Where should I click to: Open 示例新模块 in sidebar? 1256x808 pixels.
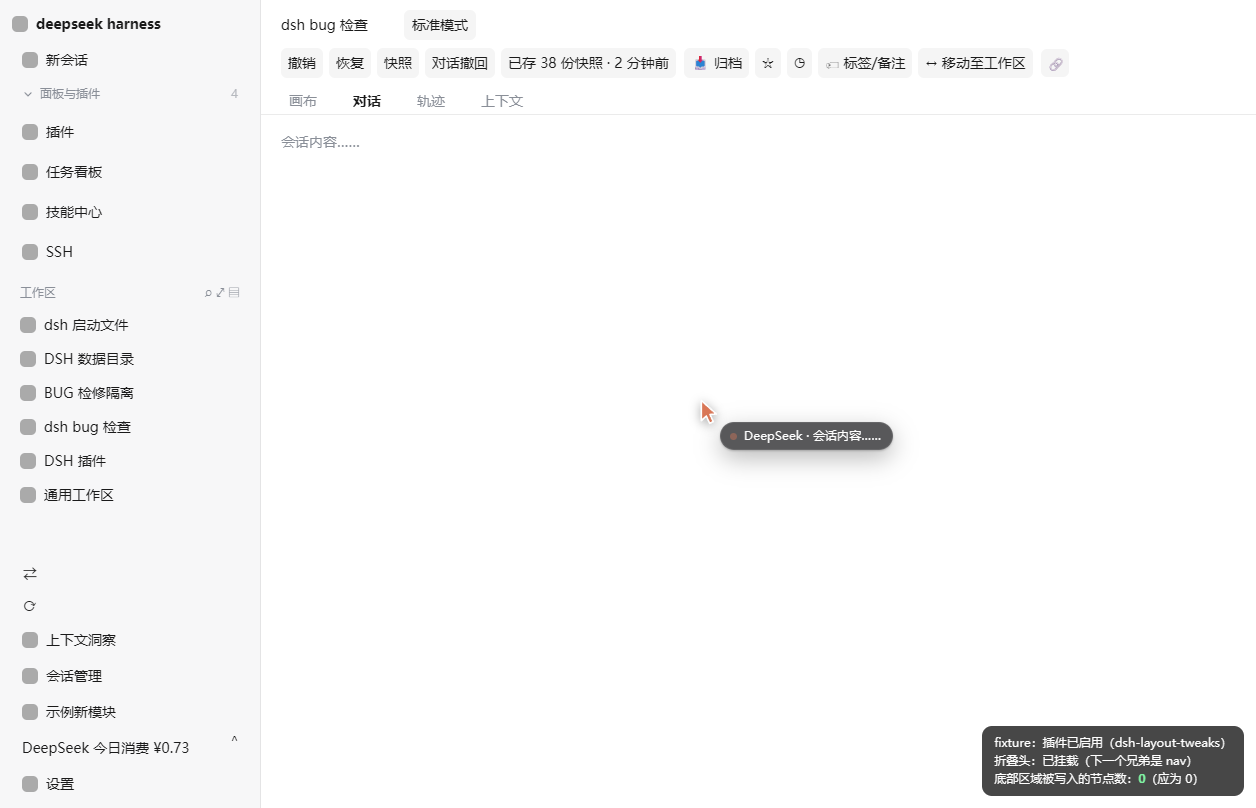tap(130, 712)
